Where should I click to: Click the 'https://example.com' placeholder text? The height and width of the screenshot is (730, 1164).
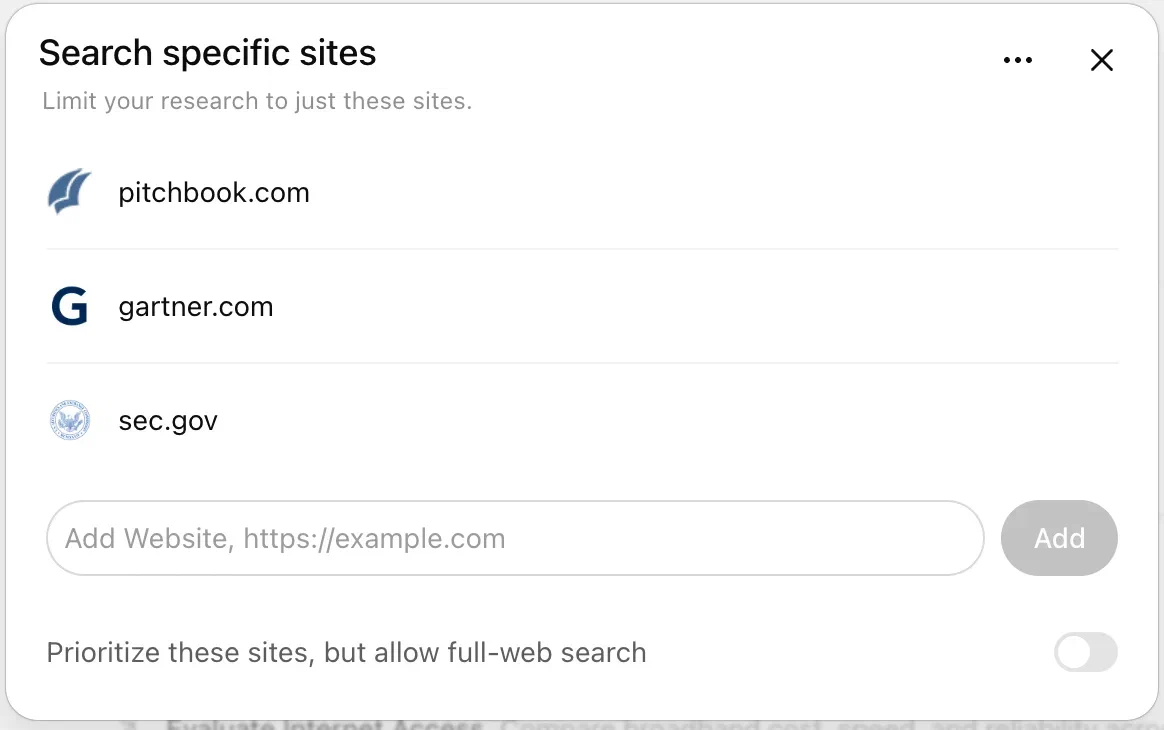point(374,538)
